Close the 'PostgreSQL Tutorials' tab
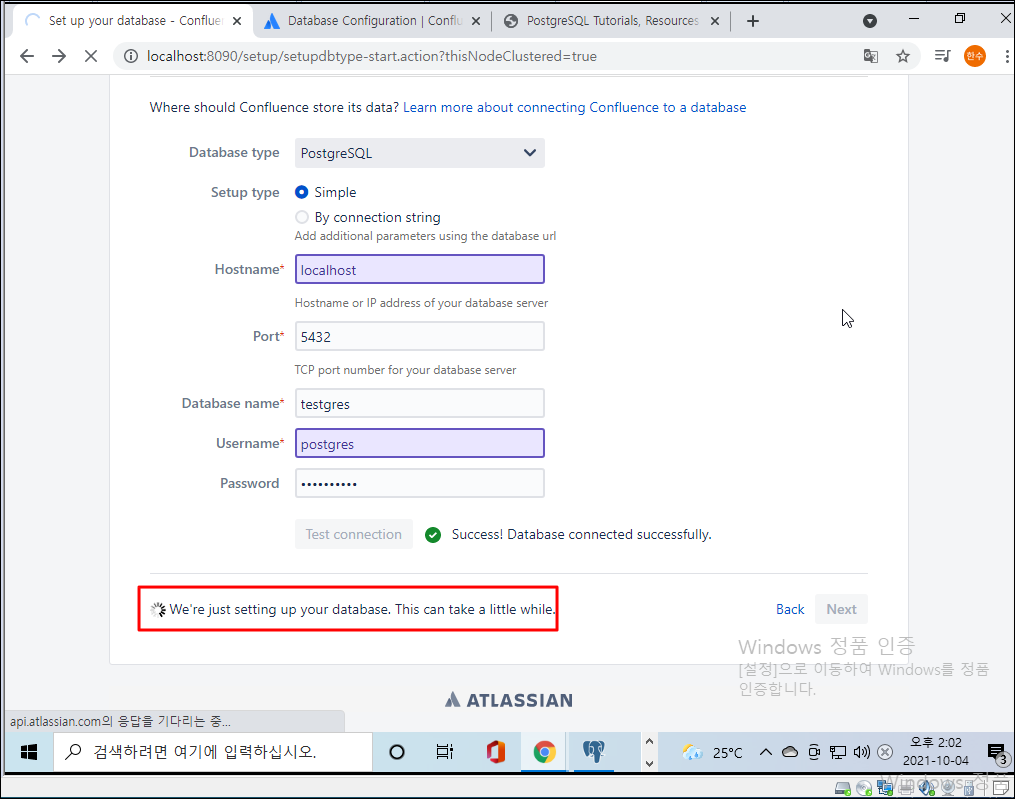This screenshot has height=799, width=1015. click(715, 21)
